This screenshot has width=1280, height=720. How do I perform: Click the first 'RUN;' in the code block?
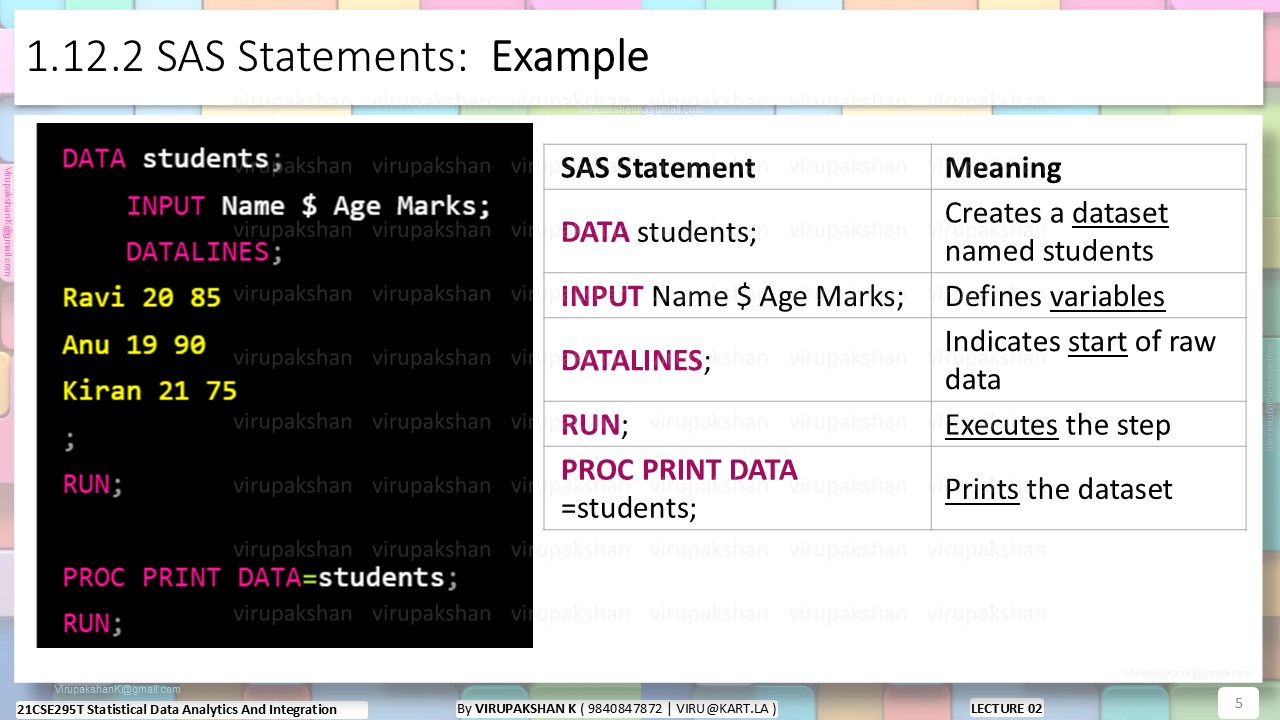coord(93,484)
